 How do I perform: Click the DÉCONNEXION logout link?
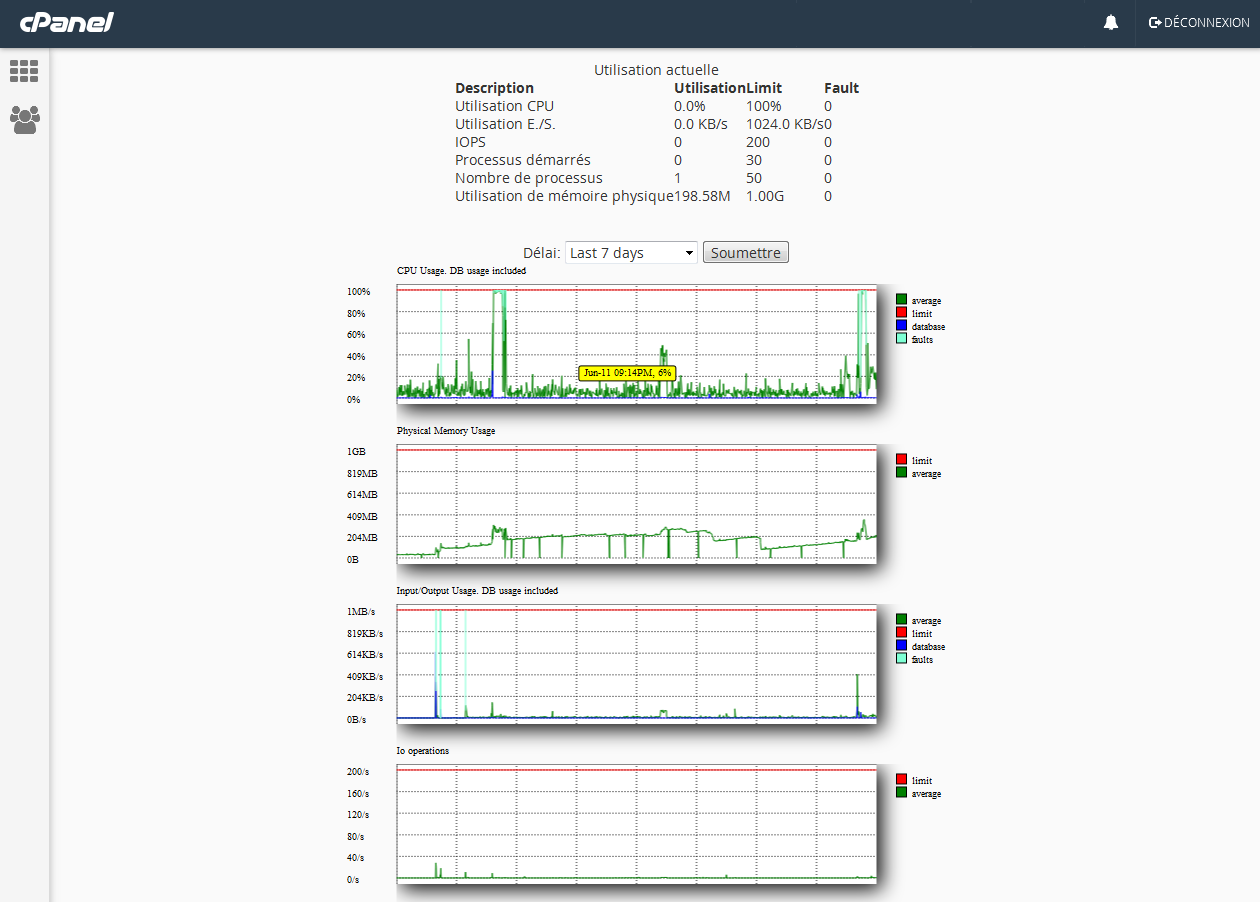point(1199,23)
